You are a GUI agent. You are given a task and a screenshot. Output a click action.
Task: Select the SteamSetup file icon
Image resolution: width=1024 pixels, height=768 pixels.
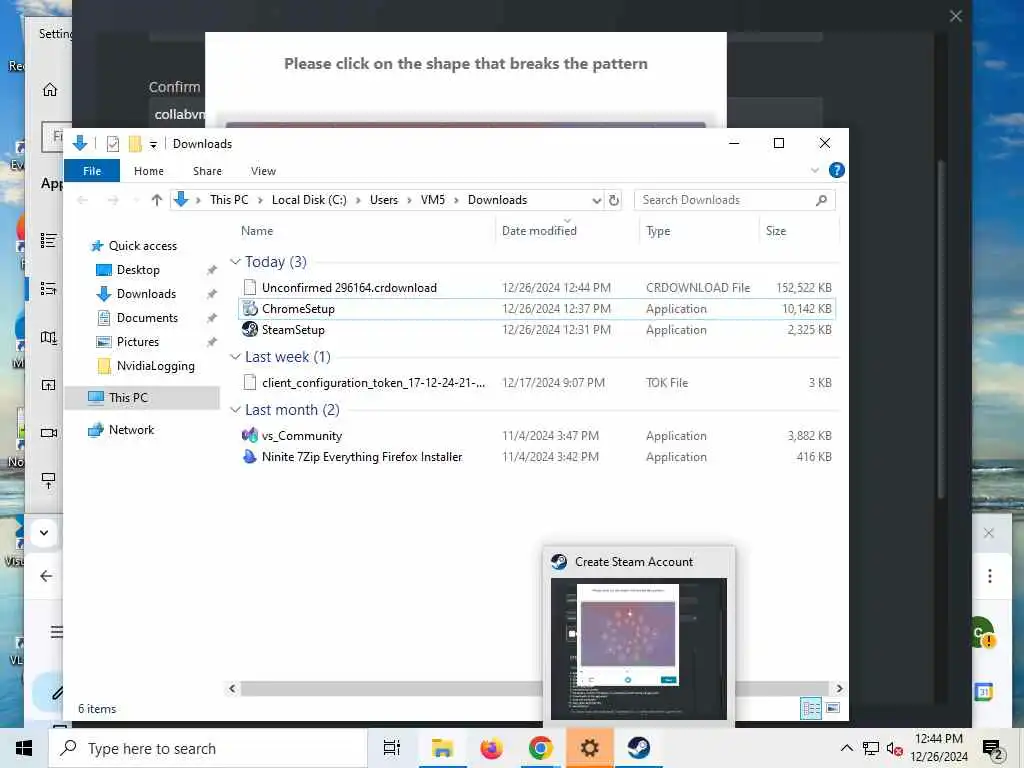(x=249, y=330)
